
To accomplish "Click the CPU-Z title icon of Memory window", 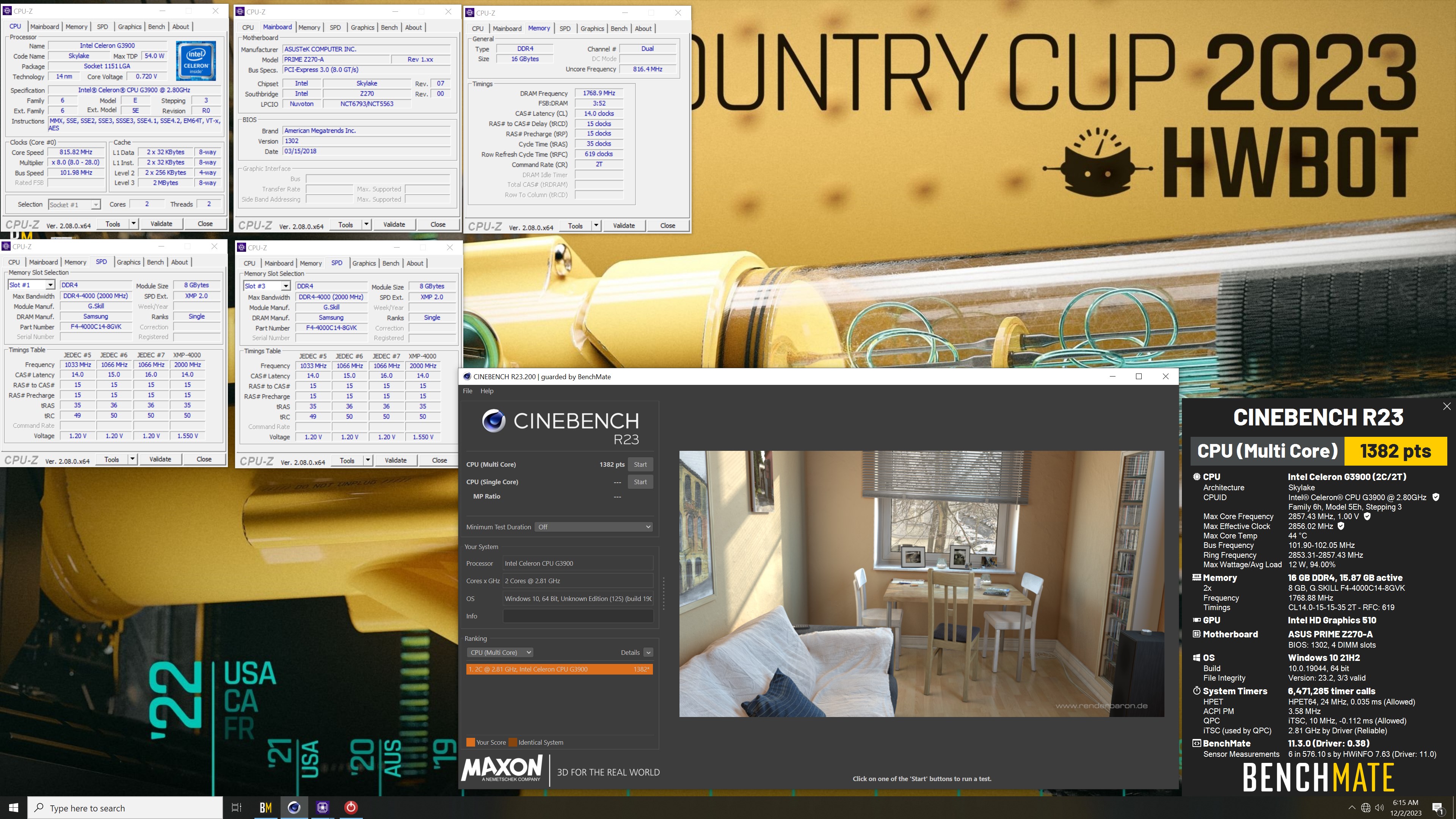I will click(x=470, y=13).
